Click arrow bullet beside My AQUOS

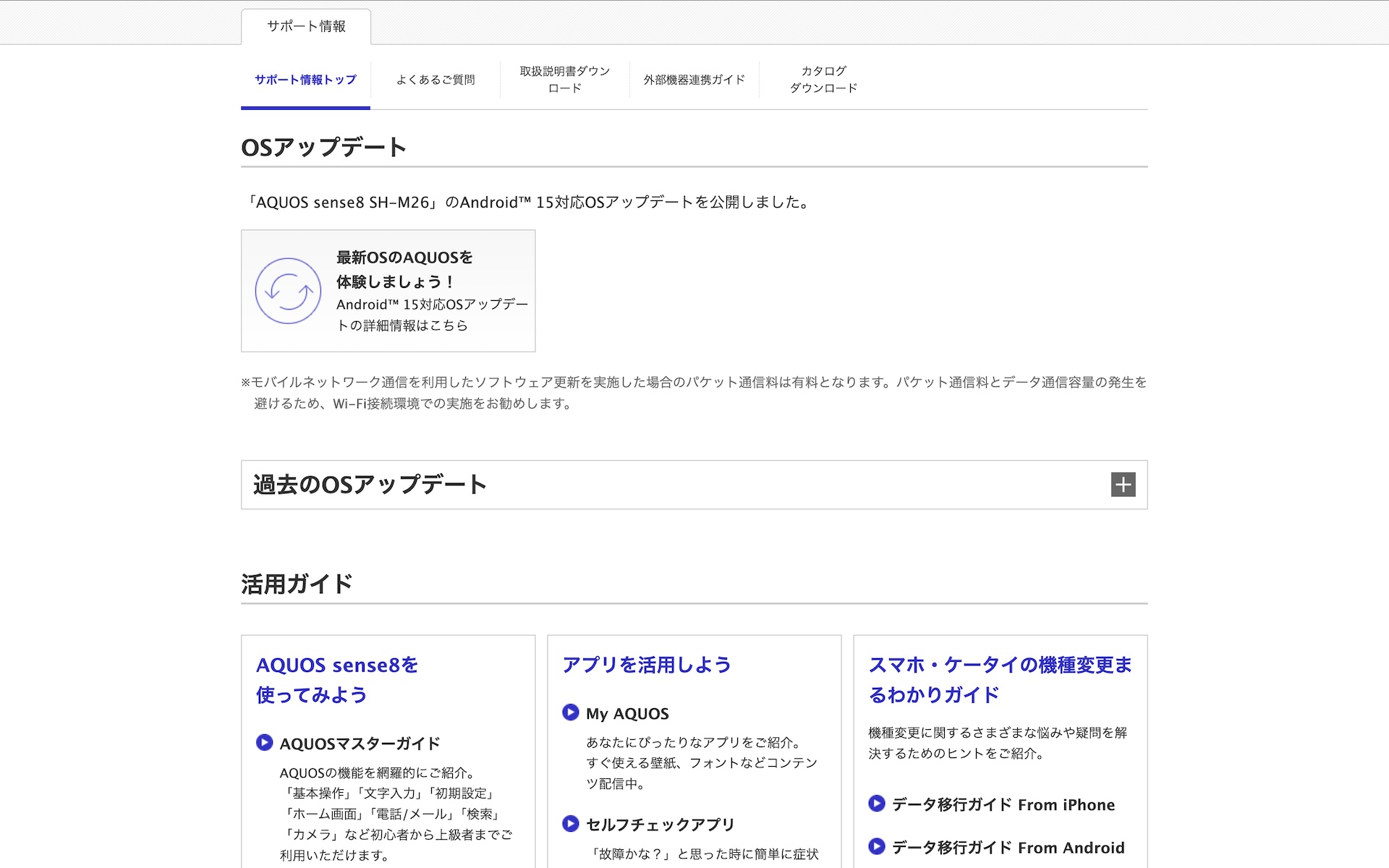coord(570,712)
